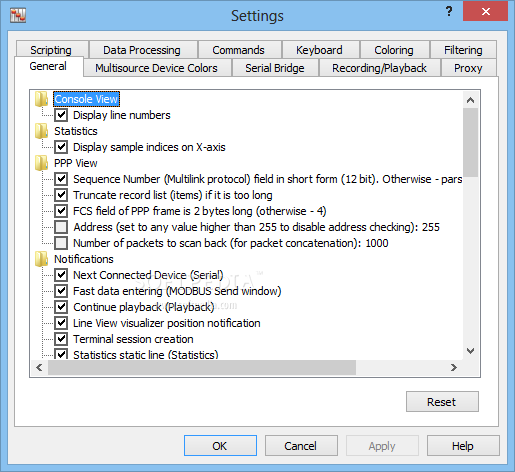This screenshot has width=515, height=472.
Task: Click the question mark help icon in title bar
Action: [449, 12]
